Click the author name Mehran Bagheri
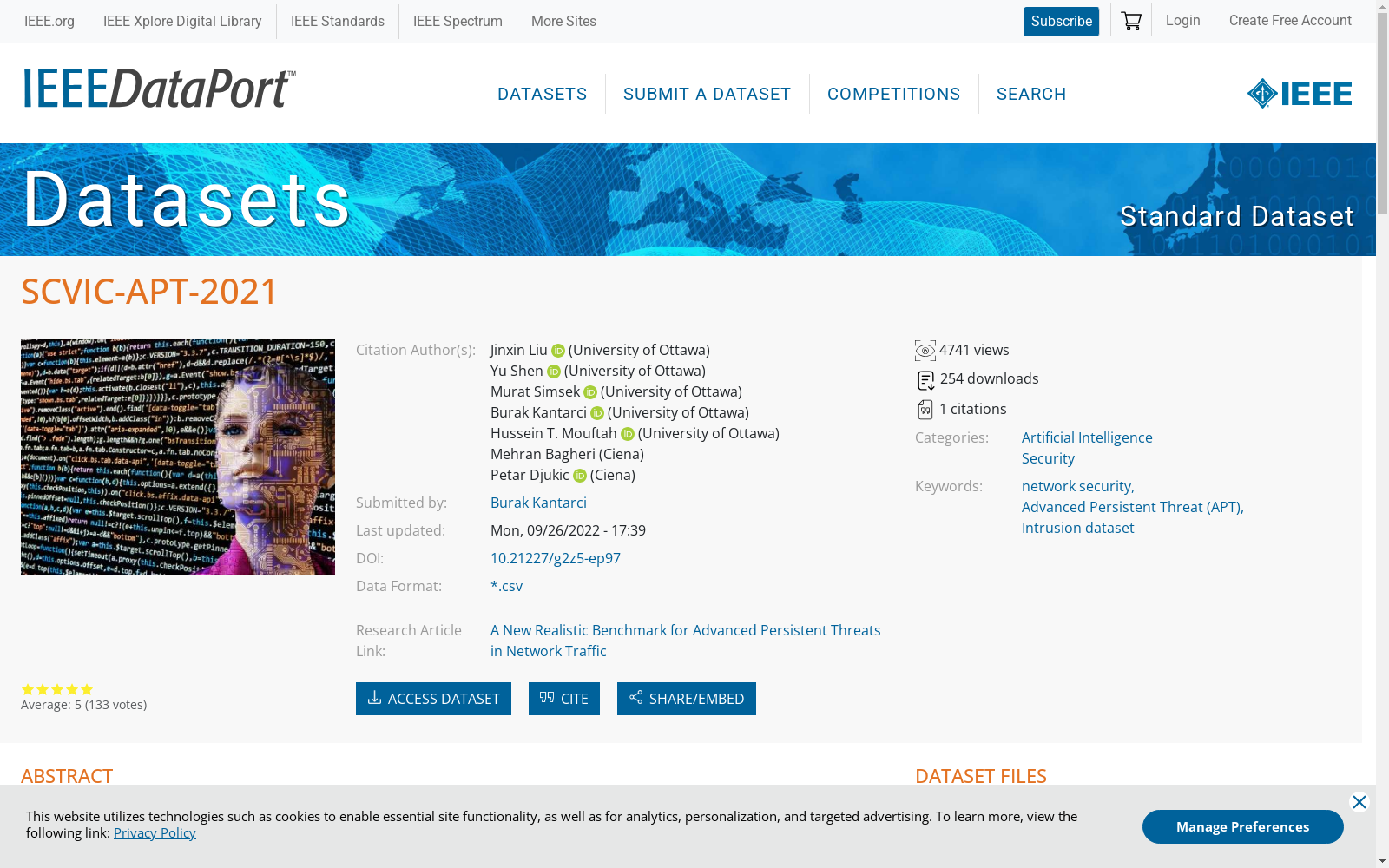The image size is (1389, 868). pyautogui.click(x=543, y=454)
